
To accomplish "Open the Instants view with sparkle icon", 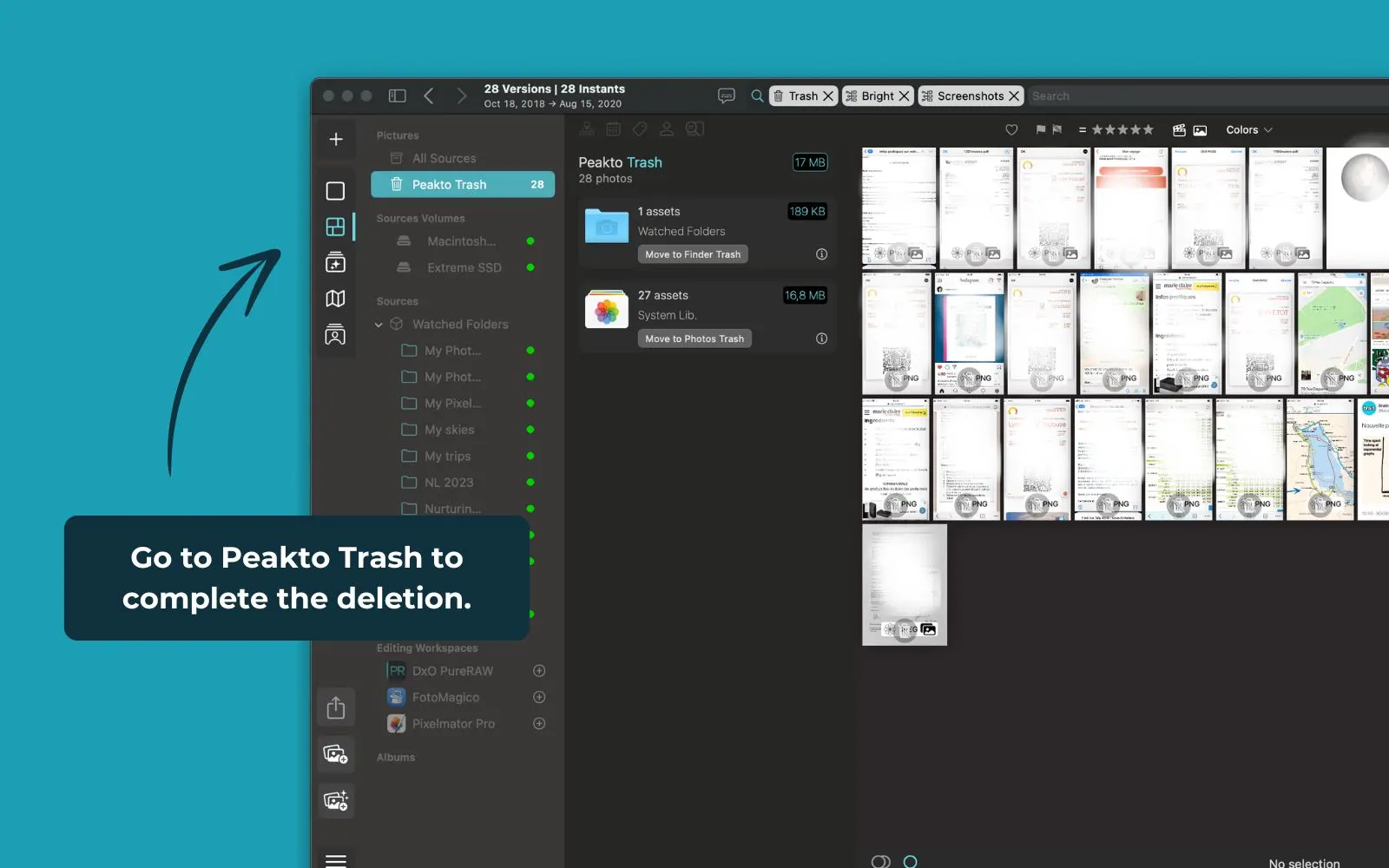I will (x=335, y=262).
